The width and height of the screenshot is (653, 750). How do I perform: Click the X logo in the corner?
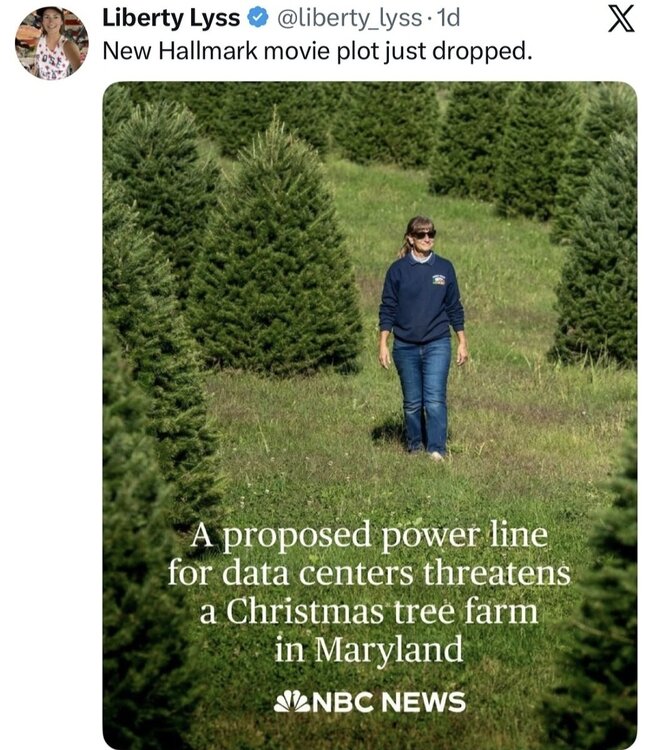click(621, 20)
